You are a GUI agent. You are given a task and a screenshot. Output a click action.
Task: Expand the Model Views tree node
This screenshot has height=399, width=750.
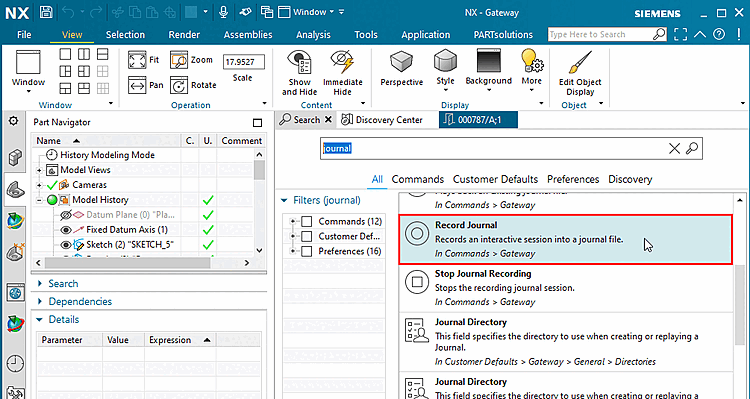(39, 170)
